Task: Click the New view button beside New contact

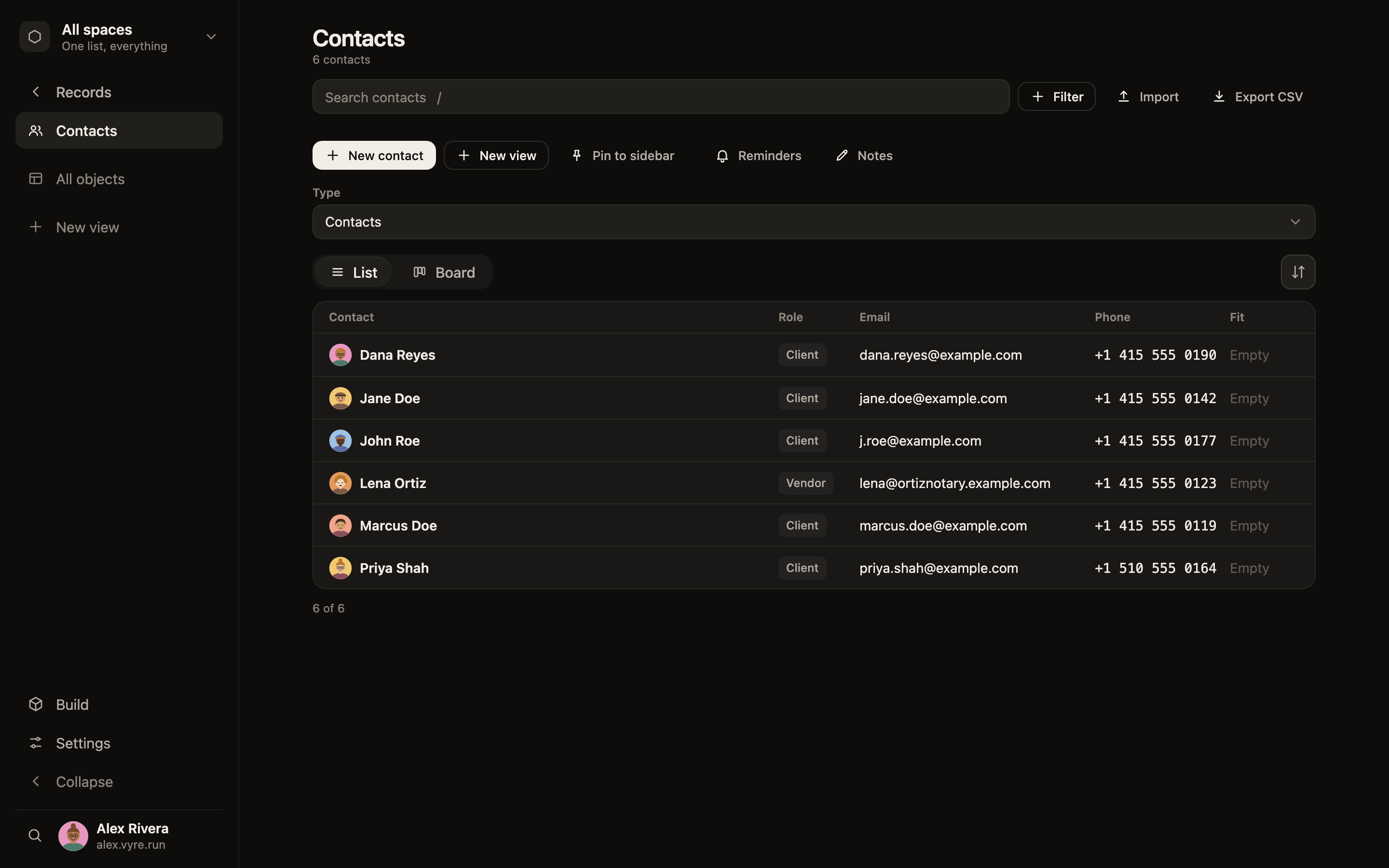Action: (496, 156)
